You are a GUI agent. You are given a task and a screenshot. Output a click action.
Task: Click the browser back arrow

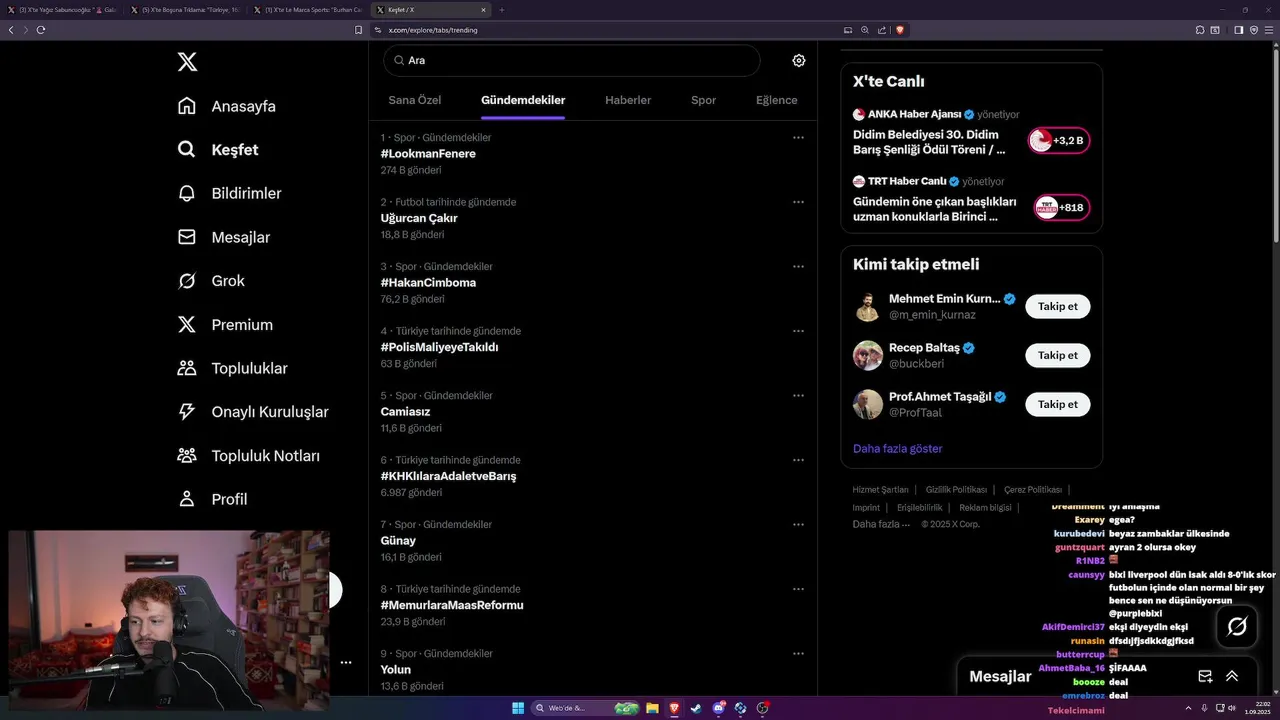click(11, 30)
